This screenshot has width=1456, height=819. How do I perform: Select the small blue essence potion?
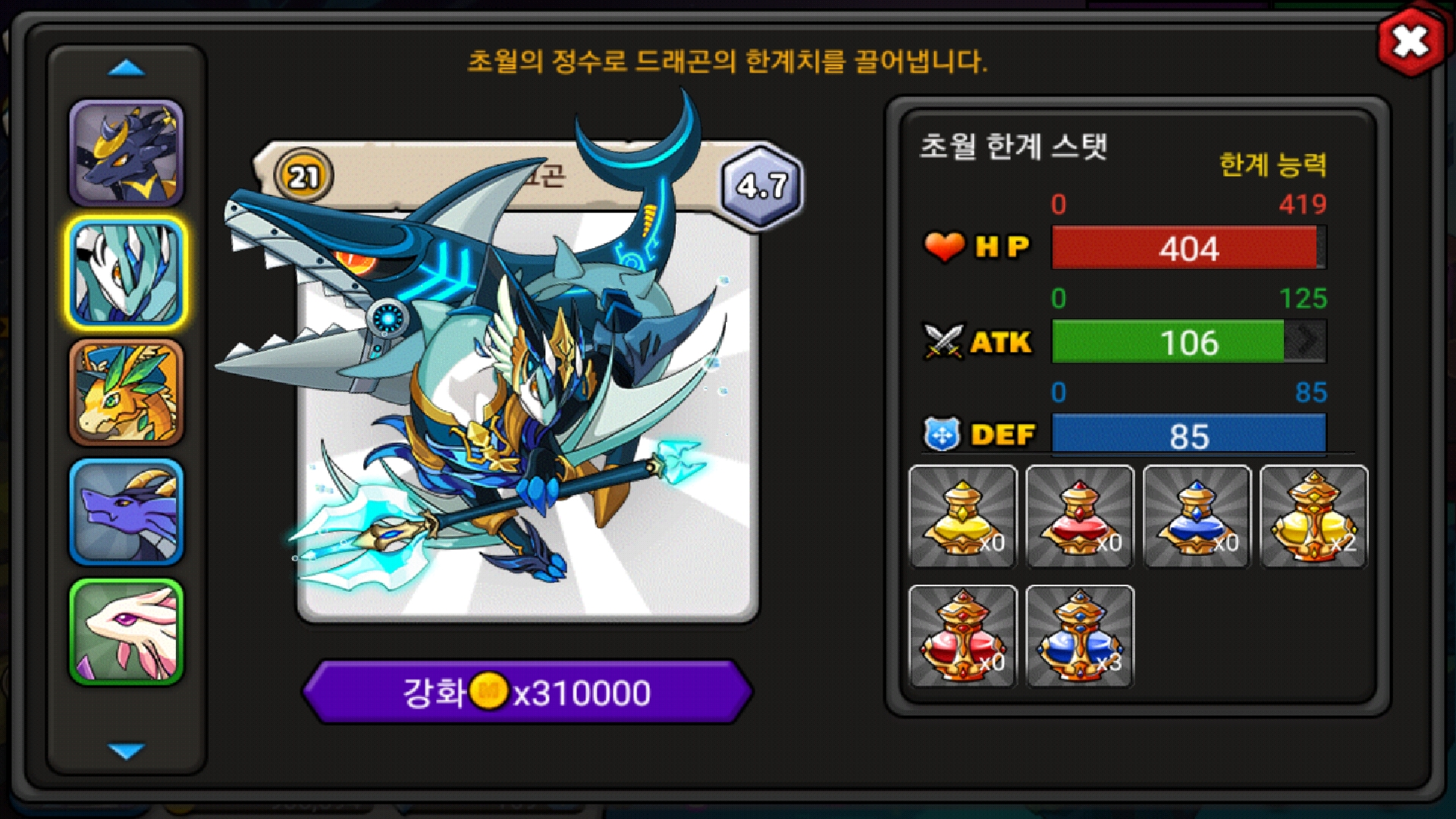pos(1197,516)
